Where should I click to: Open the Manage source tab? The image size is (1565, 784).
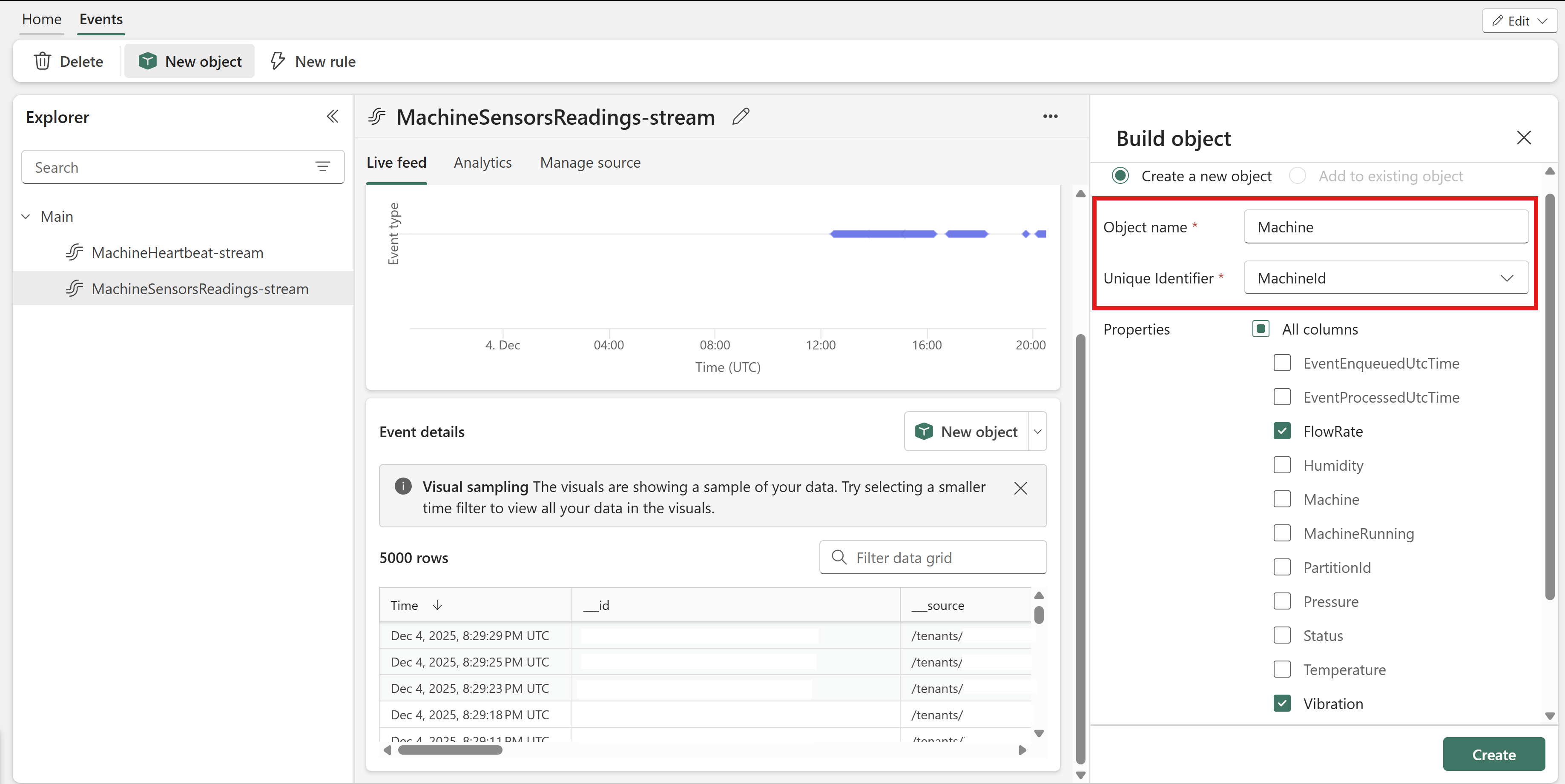point(591,163)
